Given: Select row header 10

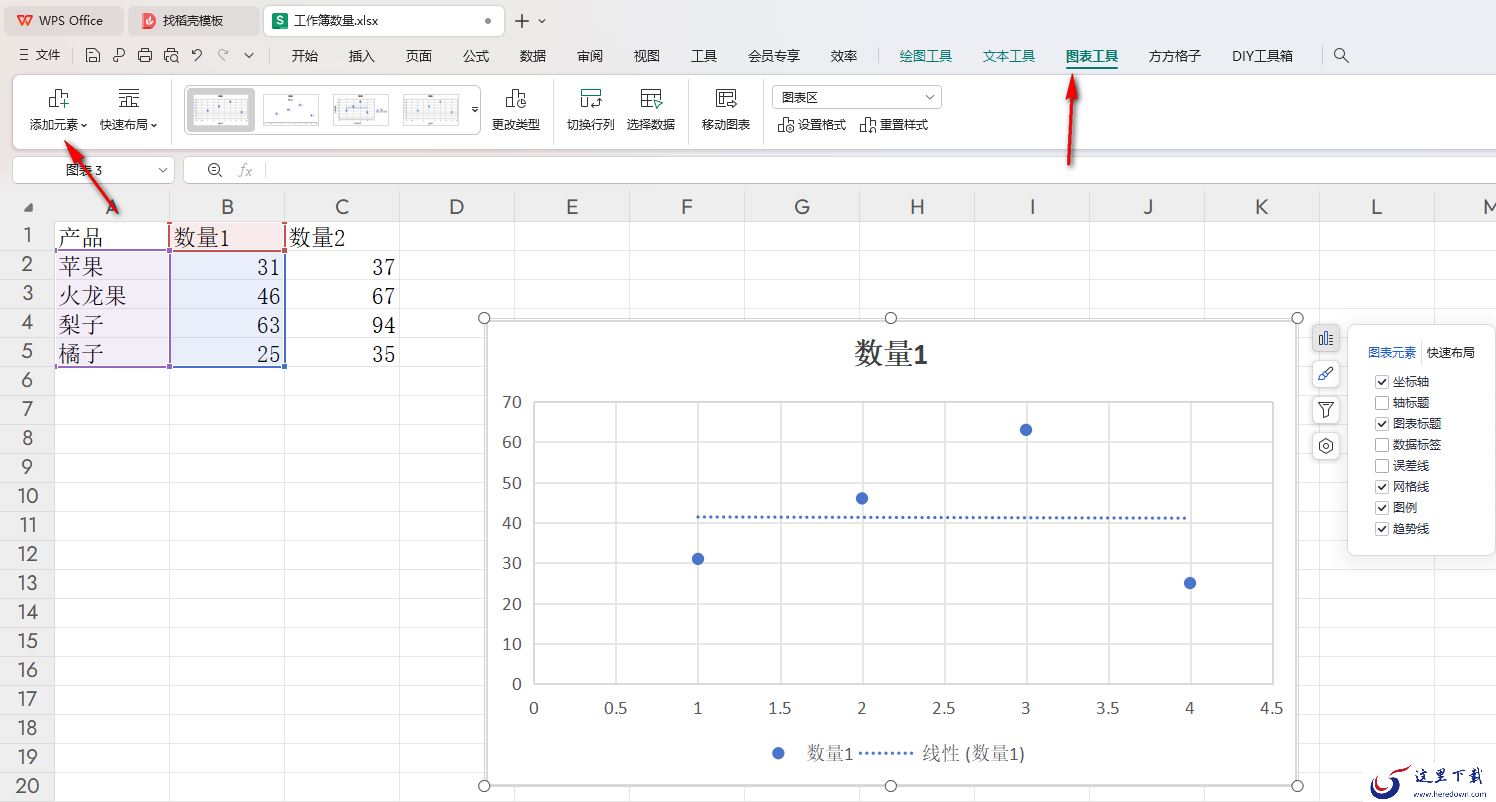Looking at the screenshot, I should coord(27,496).
